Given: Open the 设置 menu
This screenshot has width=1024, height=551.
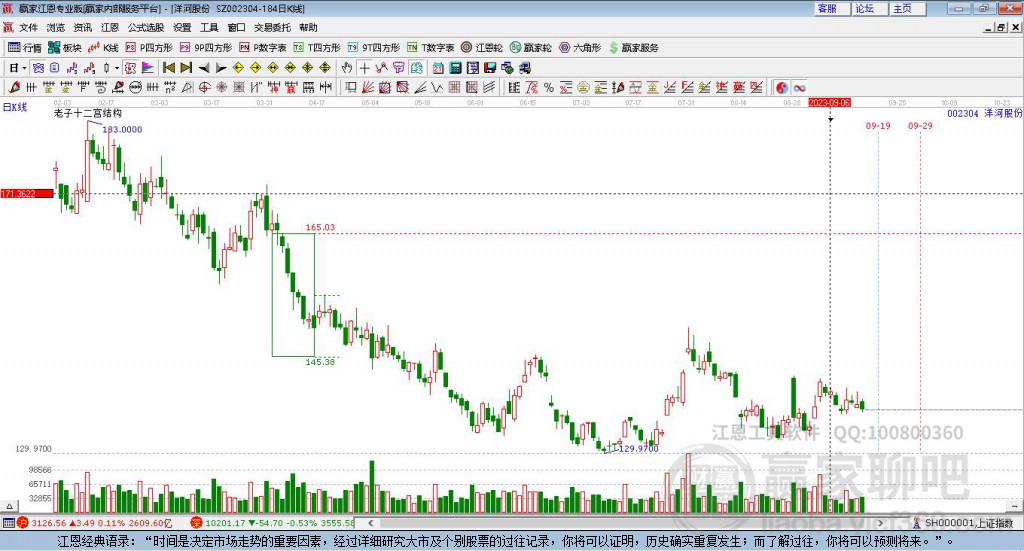Looking at the screenshot, I should coord(182,27).
